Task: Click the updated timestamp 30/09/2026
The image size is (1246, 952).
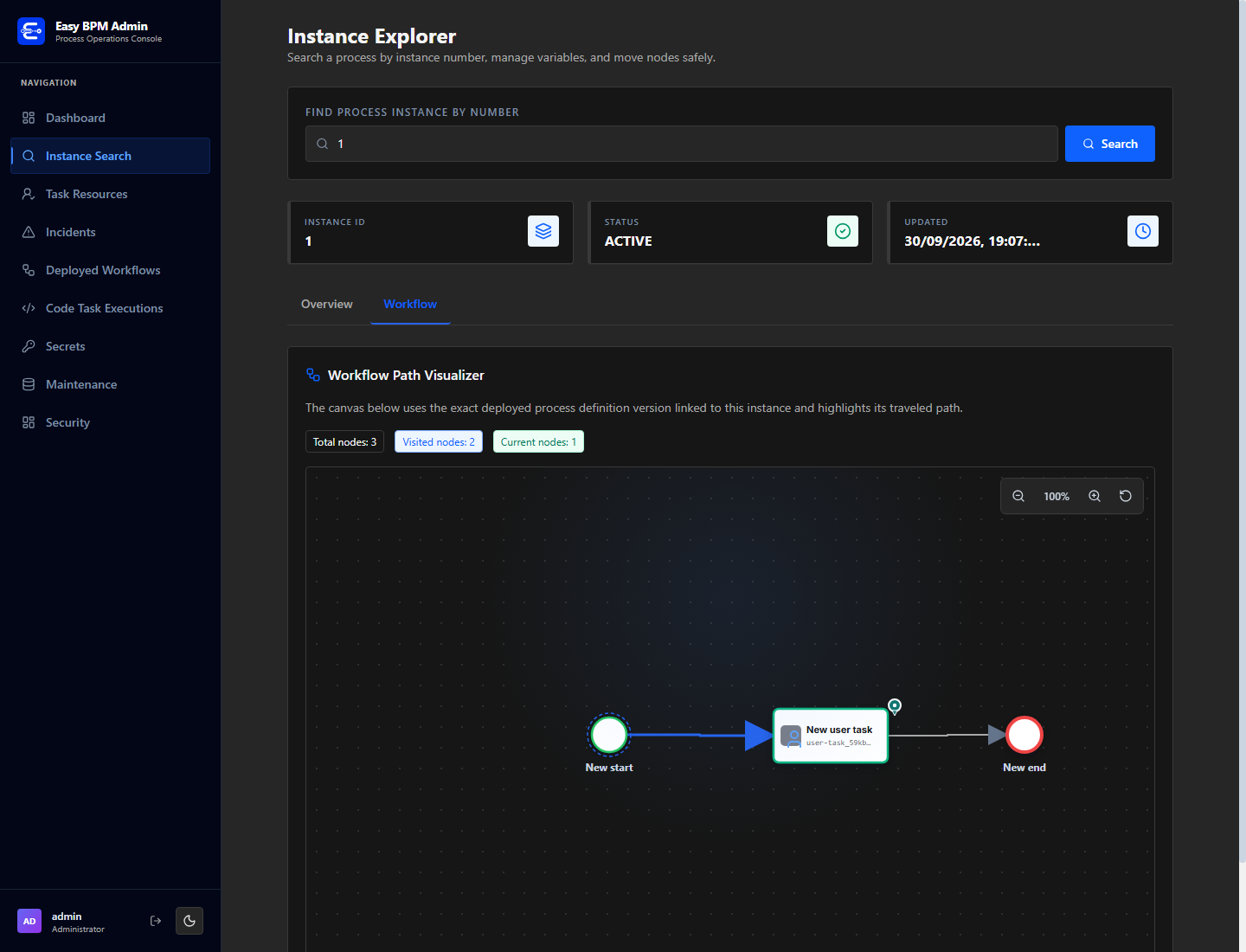Action: (x=973, y=241)
